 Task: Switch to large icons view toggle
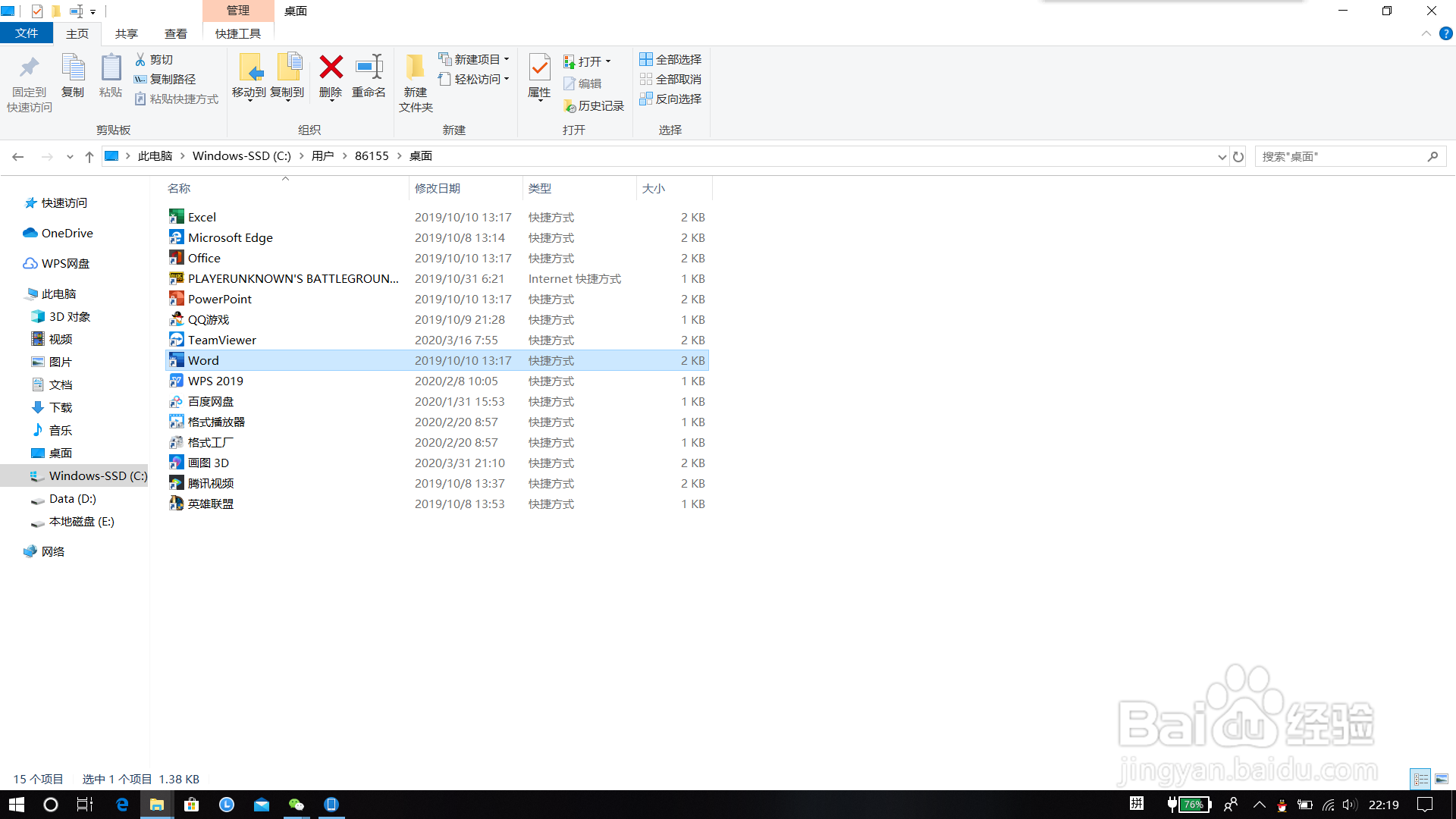(x=1442, y=779)
